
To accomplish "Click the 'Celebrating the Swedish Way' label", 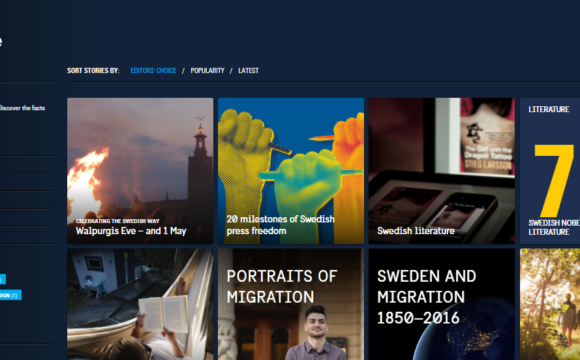I will coord(117,221).
